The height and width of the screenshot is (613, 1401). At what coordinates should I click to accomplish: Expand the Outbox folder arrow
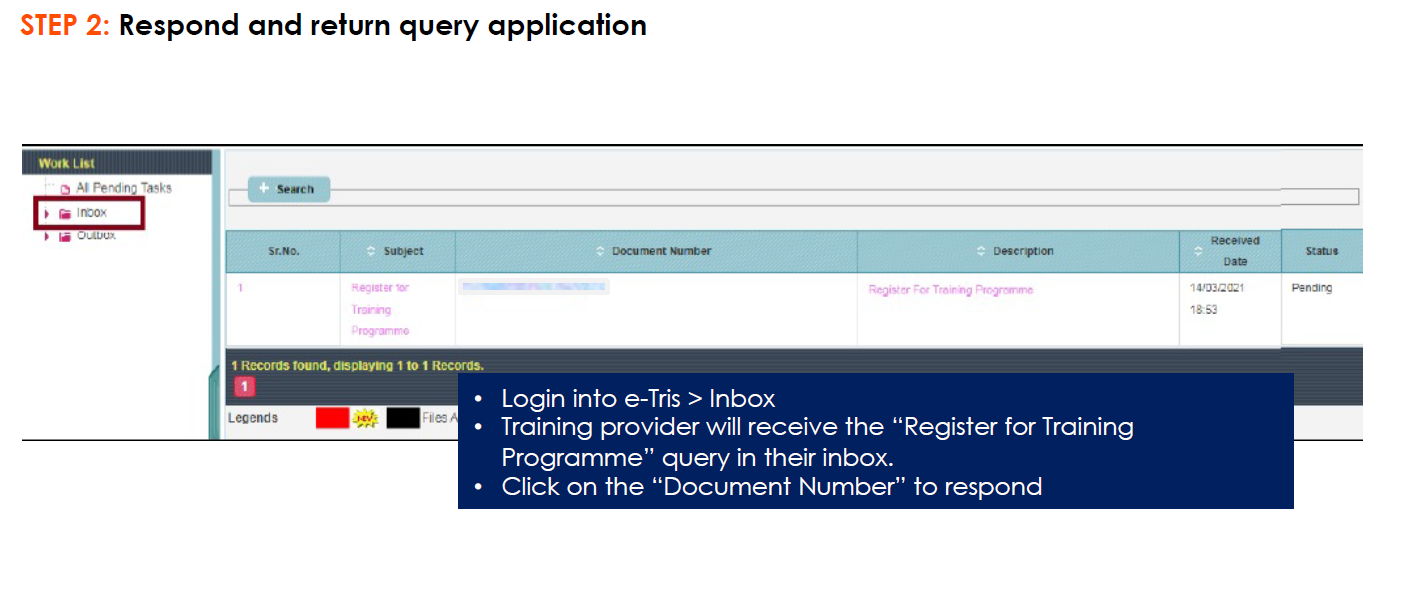tap(46, 236)
